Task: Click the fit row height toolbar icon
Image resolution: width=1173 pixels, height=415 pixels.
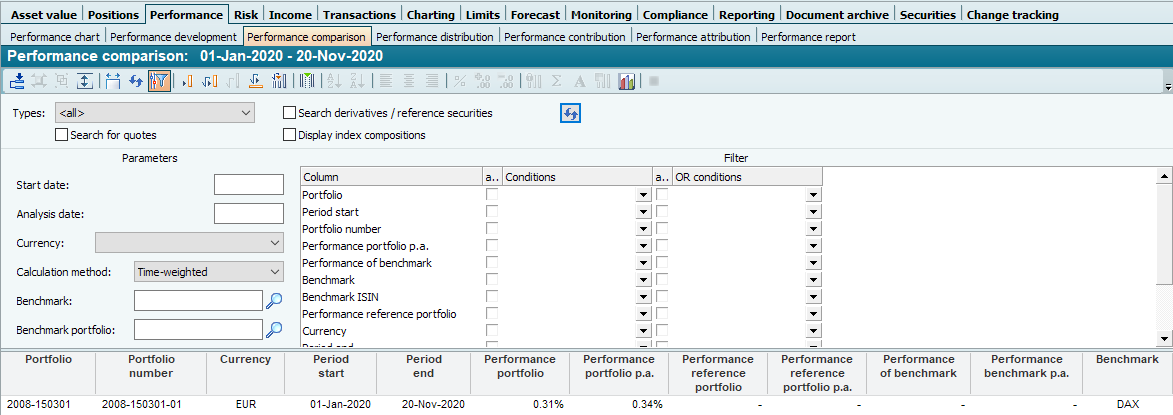Action: tap(85, 82)
